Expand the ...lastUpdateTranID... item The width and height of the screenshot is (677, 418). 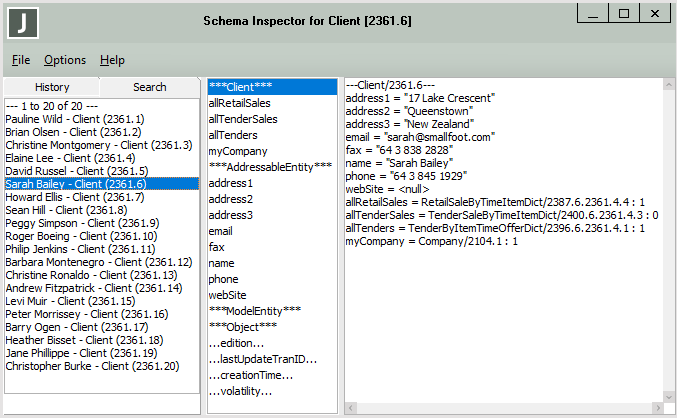pos(263,359)
